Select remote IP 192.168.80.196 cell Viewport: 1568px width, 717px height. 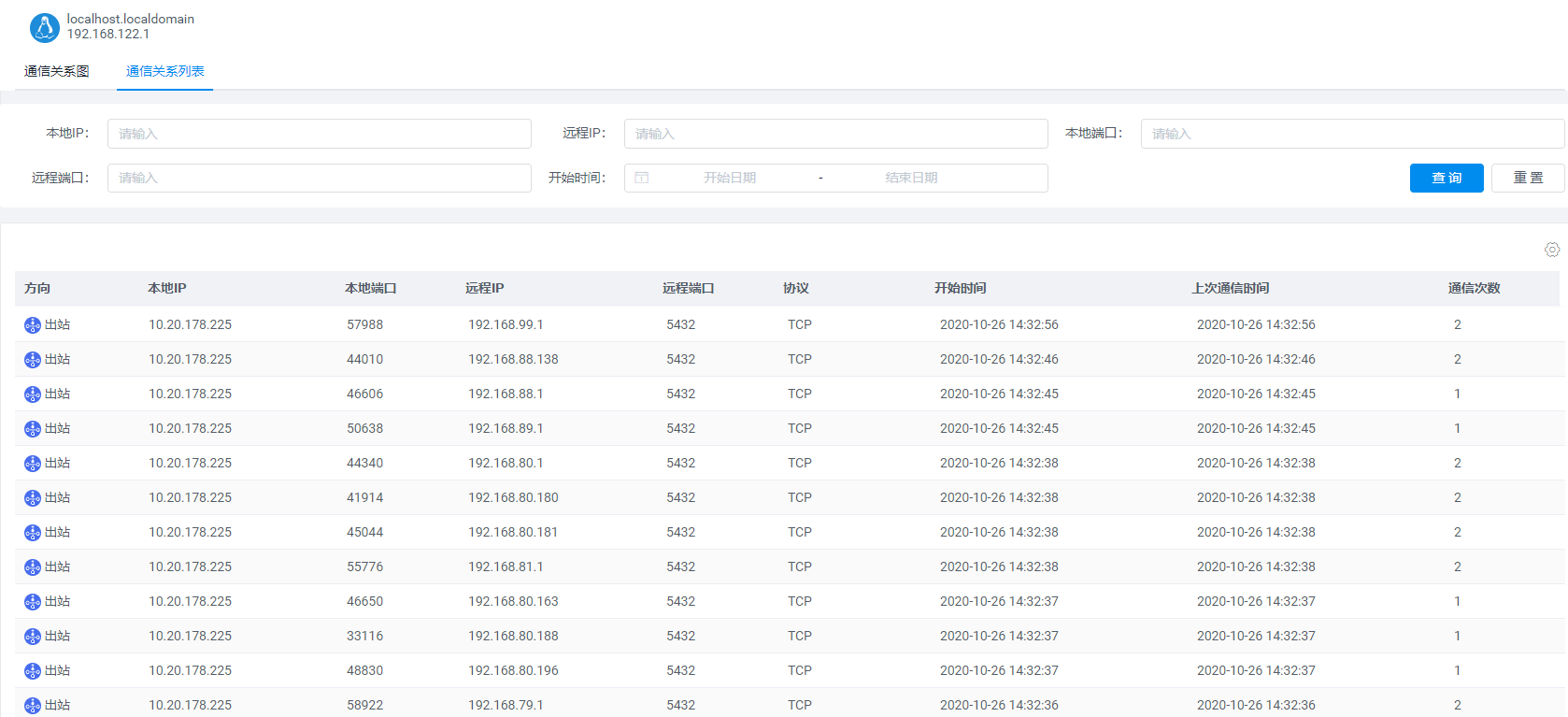pyautogui.click(x=513, y=670)
